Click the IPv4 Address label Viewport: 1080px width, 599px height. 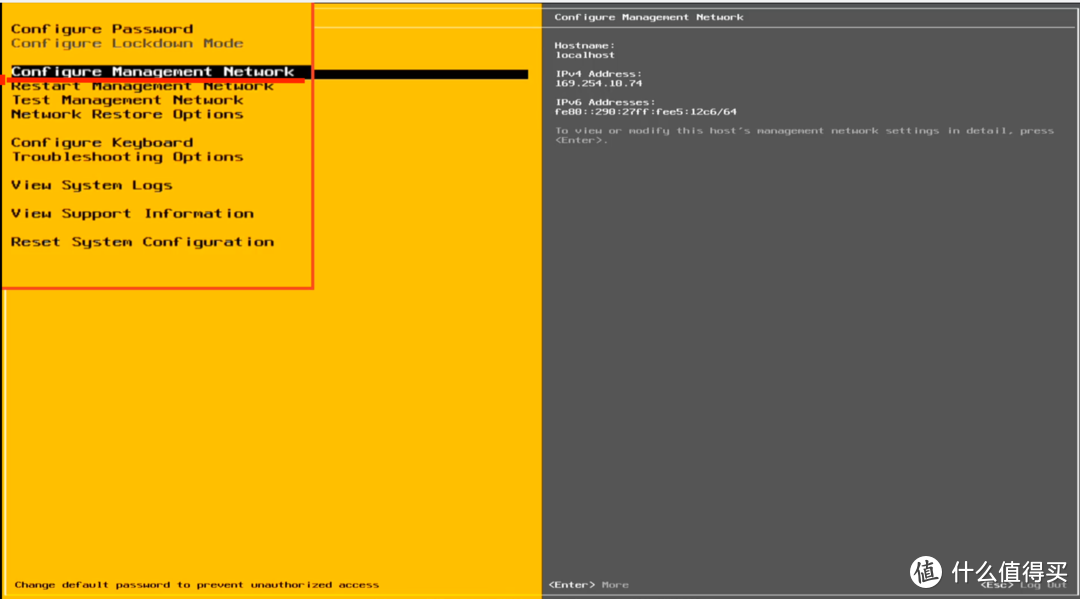[599, 74]
